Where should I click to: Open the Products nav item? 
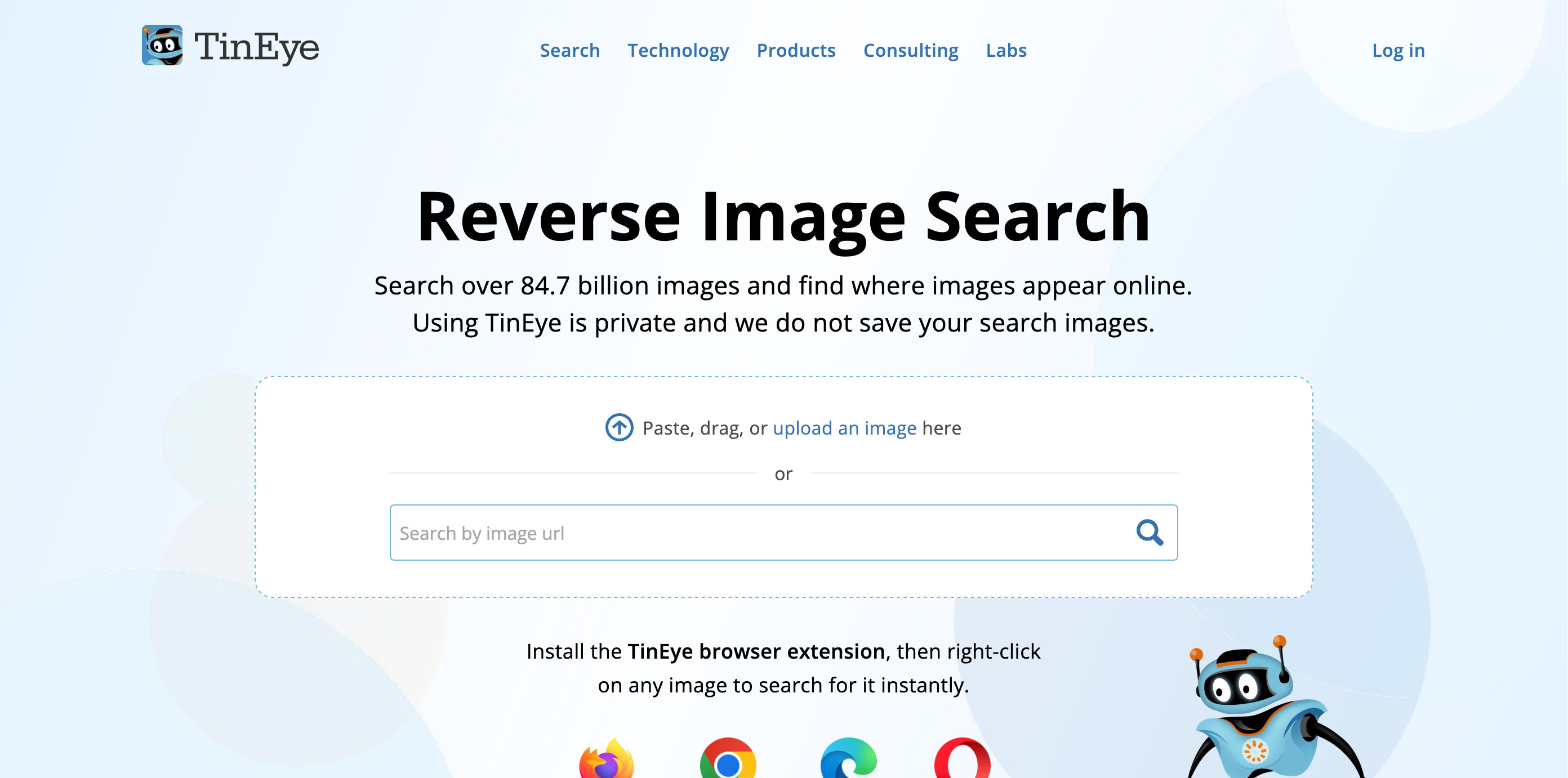point(796,50)
